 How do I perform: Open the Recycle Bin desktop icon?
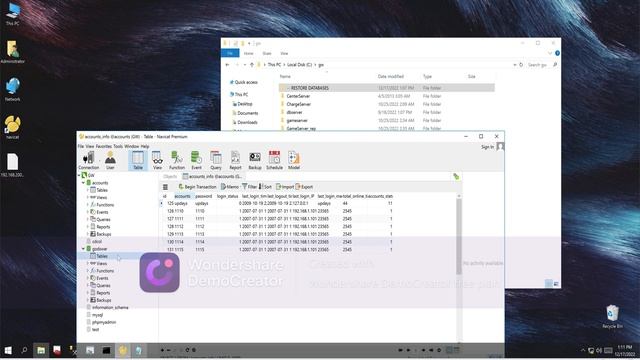click(x=612, y=317)
